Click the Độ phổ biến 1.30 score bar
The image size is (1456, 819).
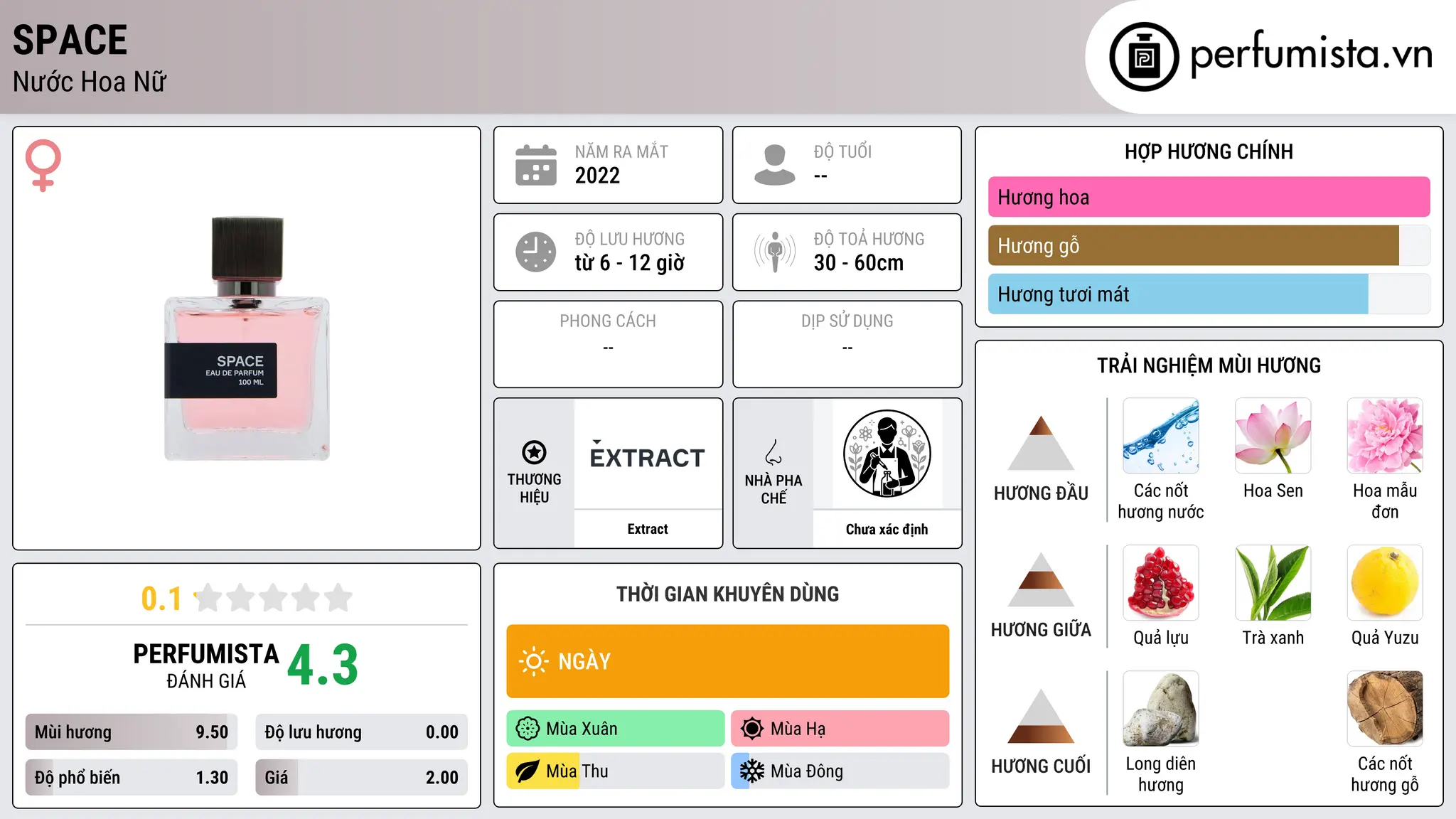(132, 777)
